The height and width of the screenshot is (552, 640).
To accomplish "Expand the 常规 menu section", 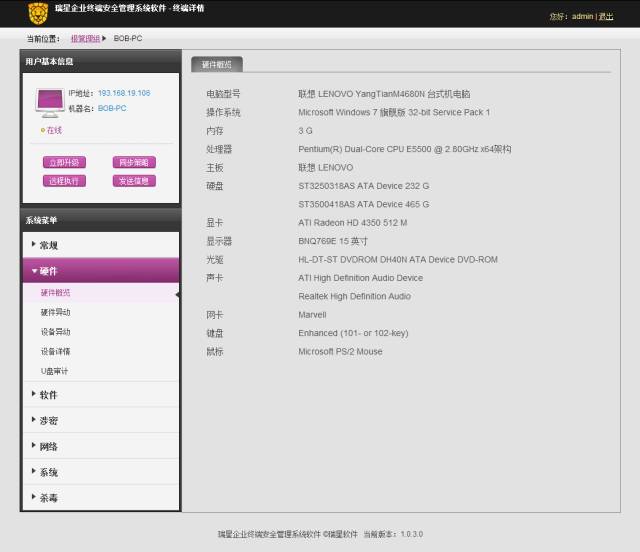I will pyautogui.click(x=100, y=245).
